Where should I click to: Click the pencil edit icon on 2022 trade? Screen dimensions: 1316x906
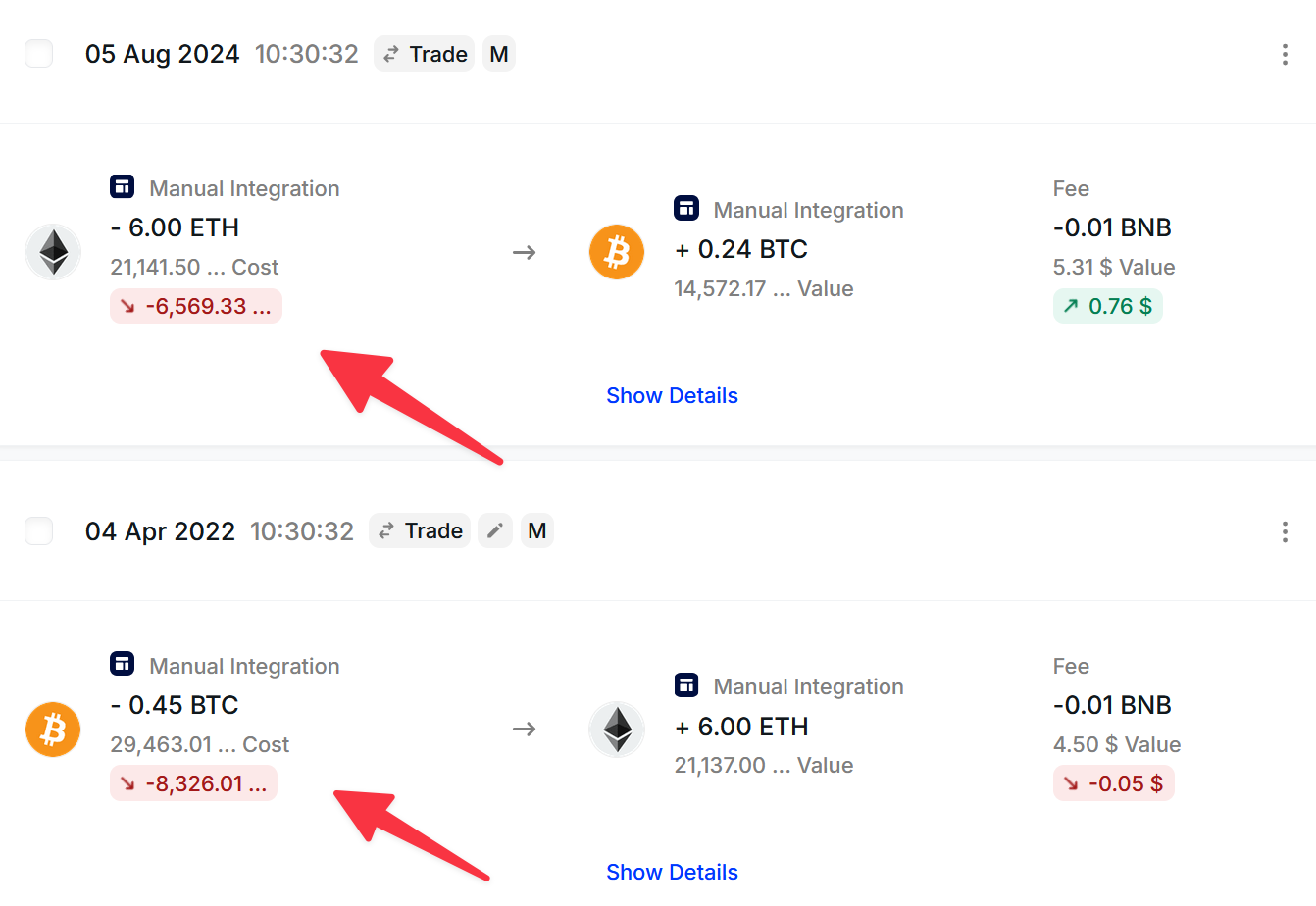tap(495, 530)
